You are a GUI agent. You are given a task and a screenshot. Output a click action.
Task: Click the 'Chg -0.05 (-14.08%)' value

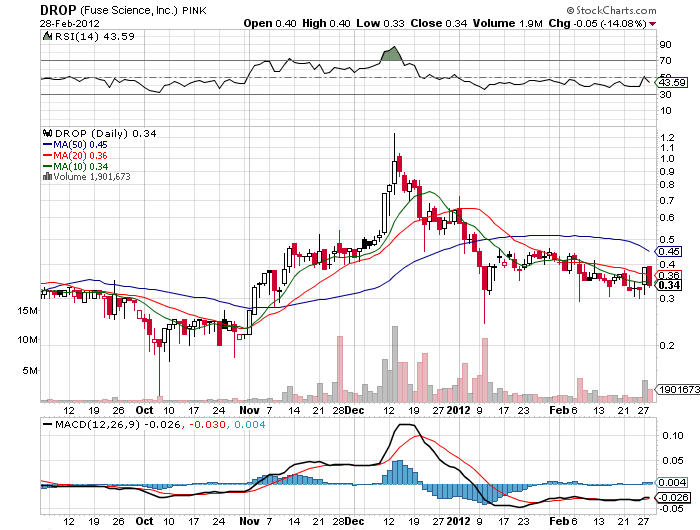(x=597, y=24)
